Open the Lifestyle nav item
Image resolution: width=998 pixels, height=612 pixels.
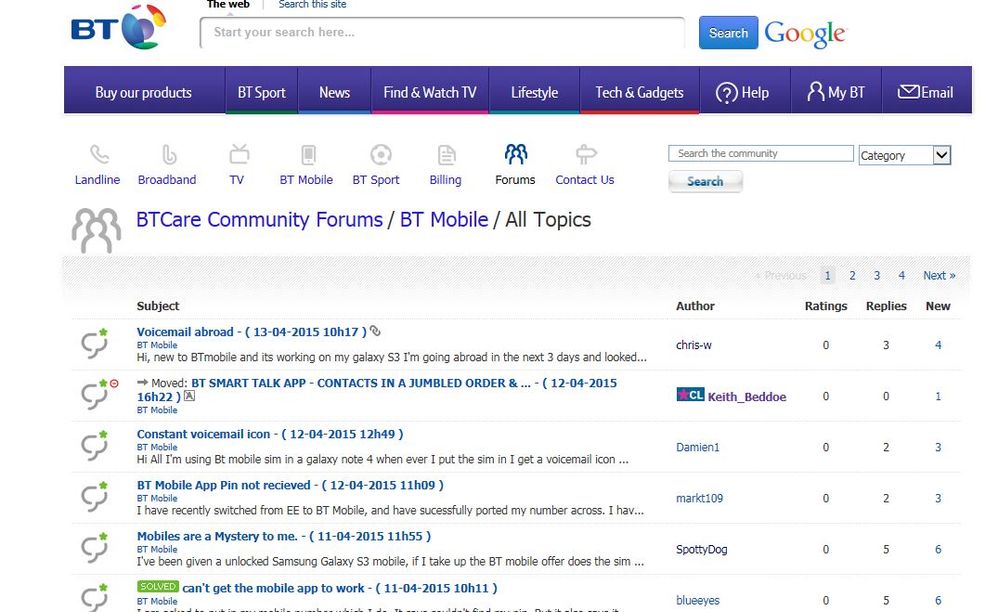coord(535,92)
